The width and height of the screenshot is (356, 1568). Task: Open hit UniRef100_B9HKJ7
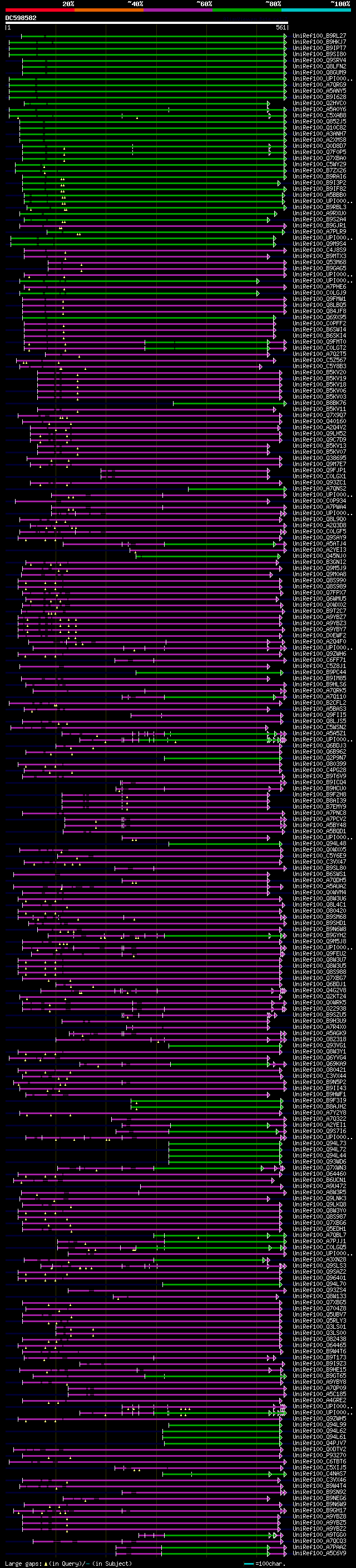pyautogui.click(x=319, y=42)
